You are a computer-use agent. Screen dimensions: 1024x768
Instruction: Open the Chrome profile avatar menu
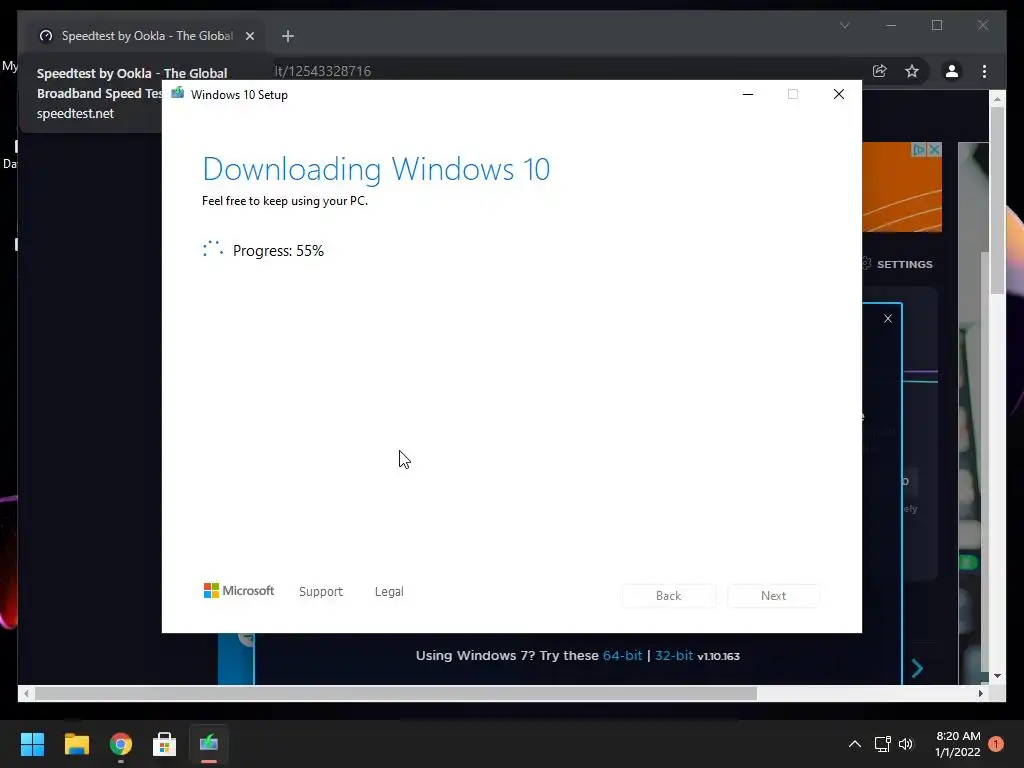pyautogui.click(x=952, y=71)
